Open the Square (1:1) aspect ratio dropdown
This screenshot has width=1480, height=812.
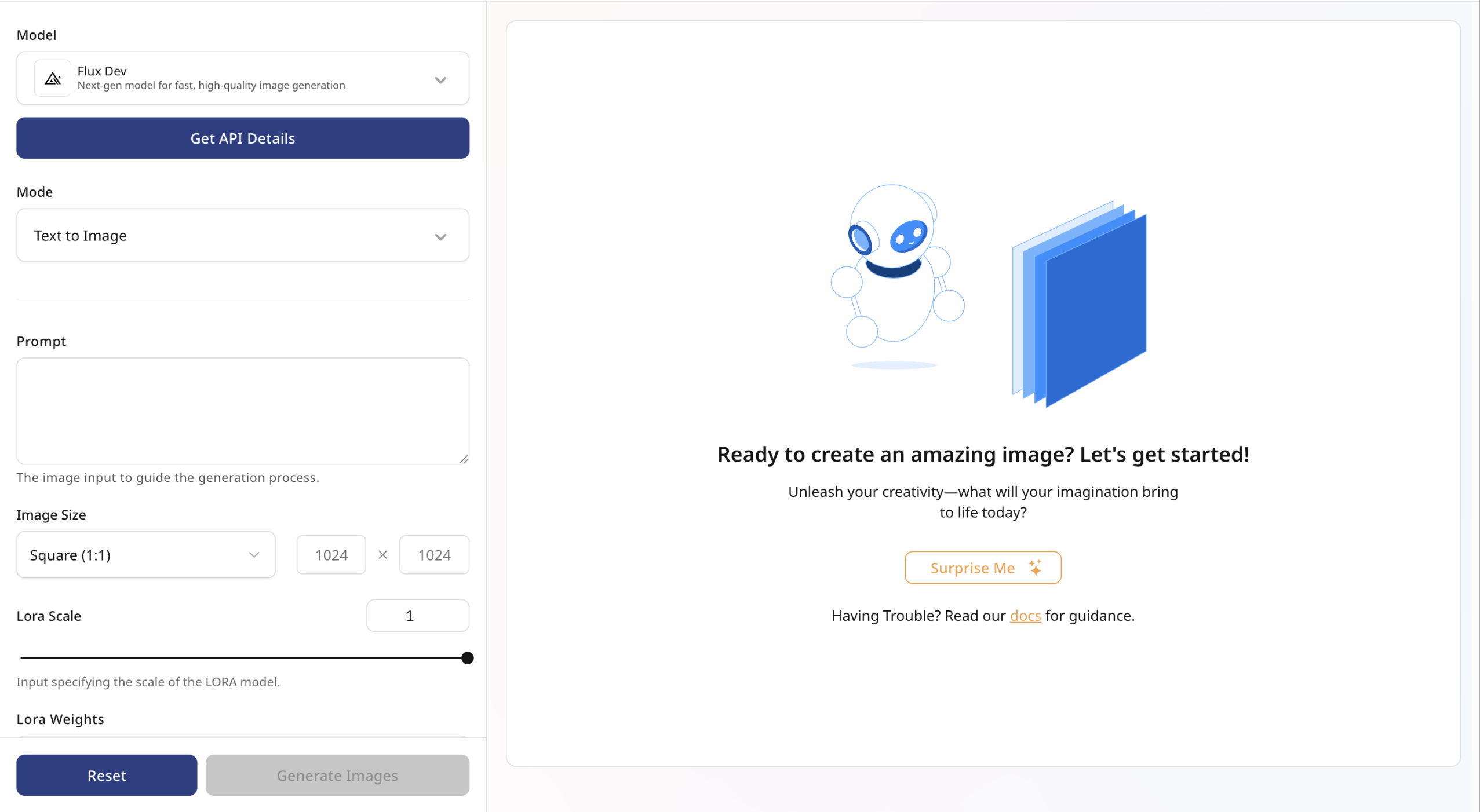click(x=145, y=555)
